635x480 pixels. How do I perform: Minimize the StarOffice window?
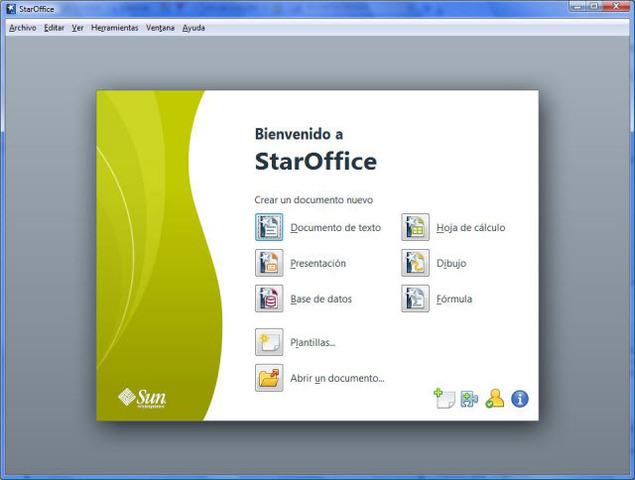(x=577, y=6)
